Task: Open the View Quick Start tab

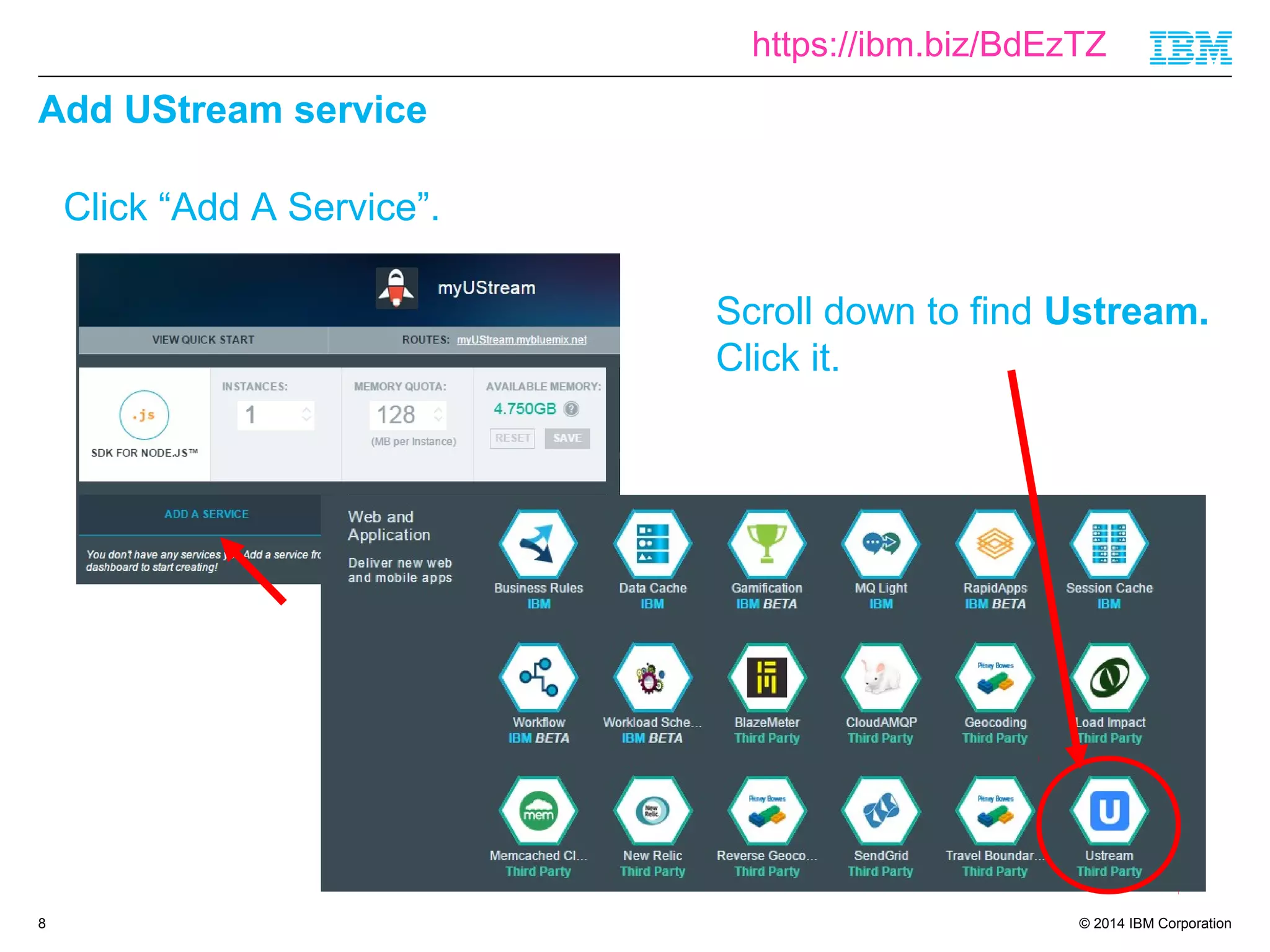Action: [x=203, y=340]
